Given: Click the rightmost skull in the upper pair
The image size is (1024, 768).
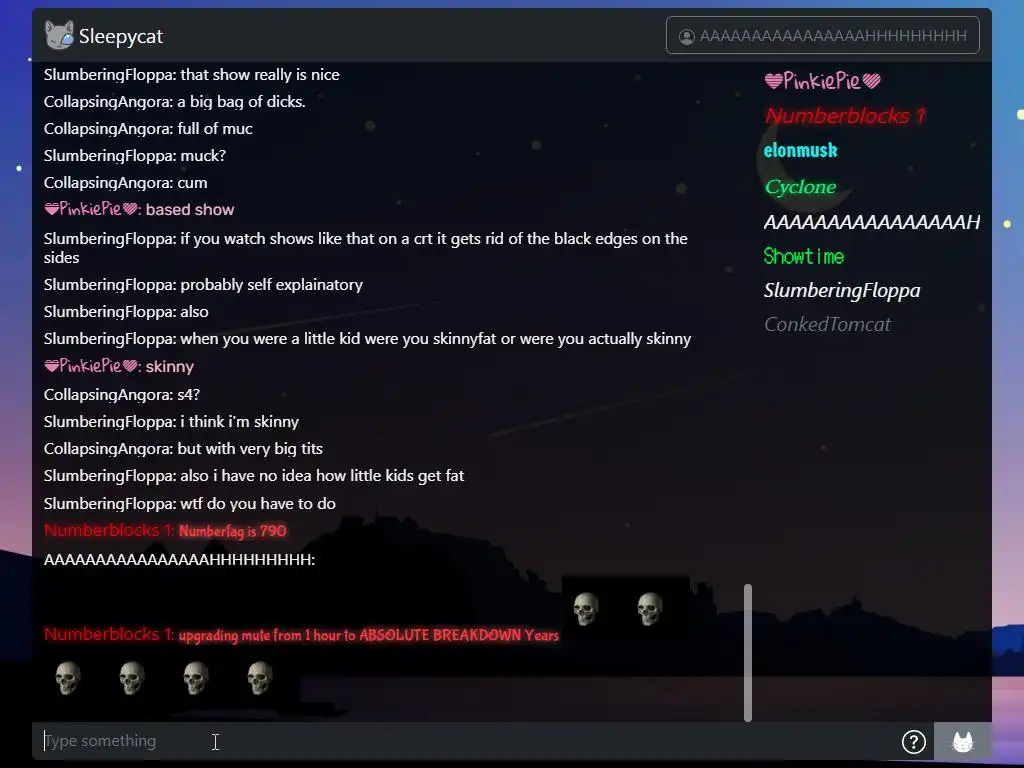Looking at the screenshot, I should click(x=650, y=609).
